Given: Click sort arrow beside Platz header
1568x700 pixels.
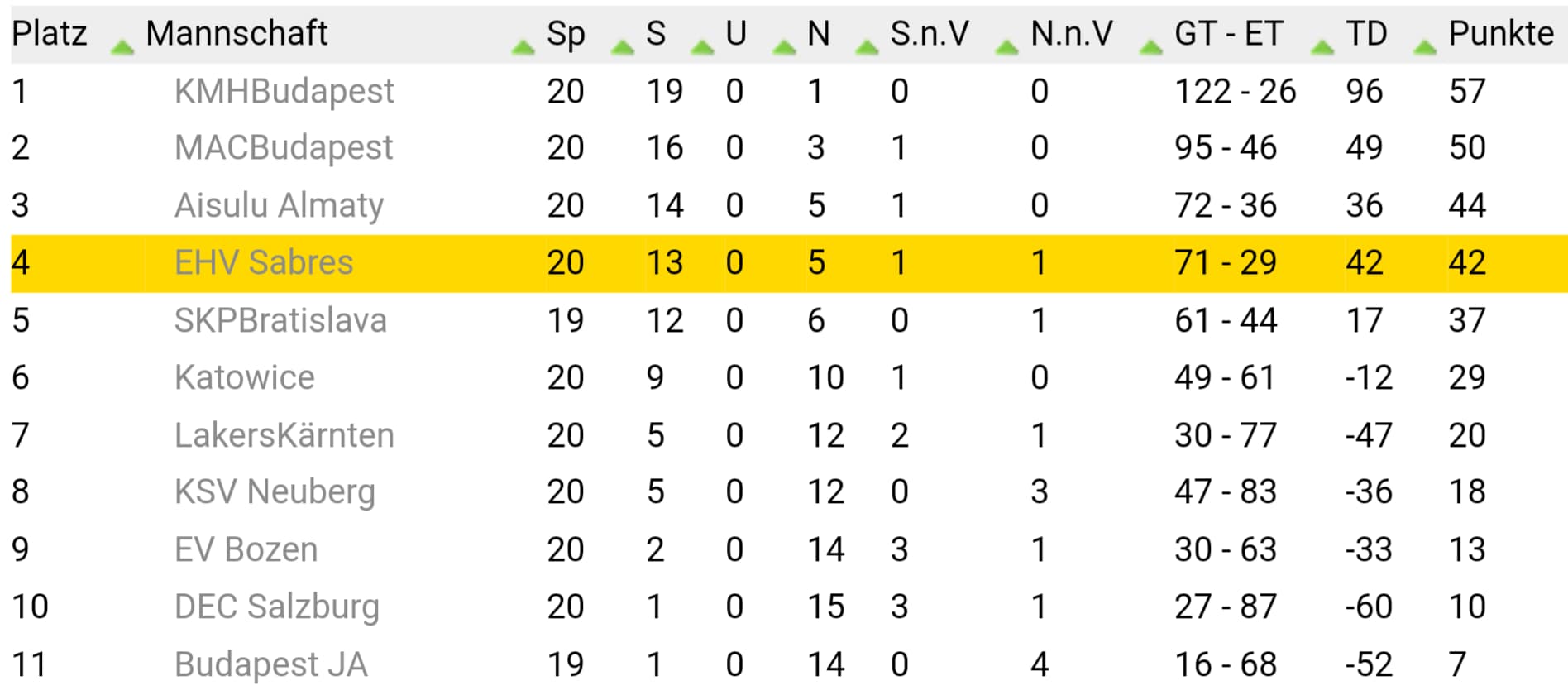Looking at the screenshot, I should tap(122, 48).
